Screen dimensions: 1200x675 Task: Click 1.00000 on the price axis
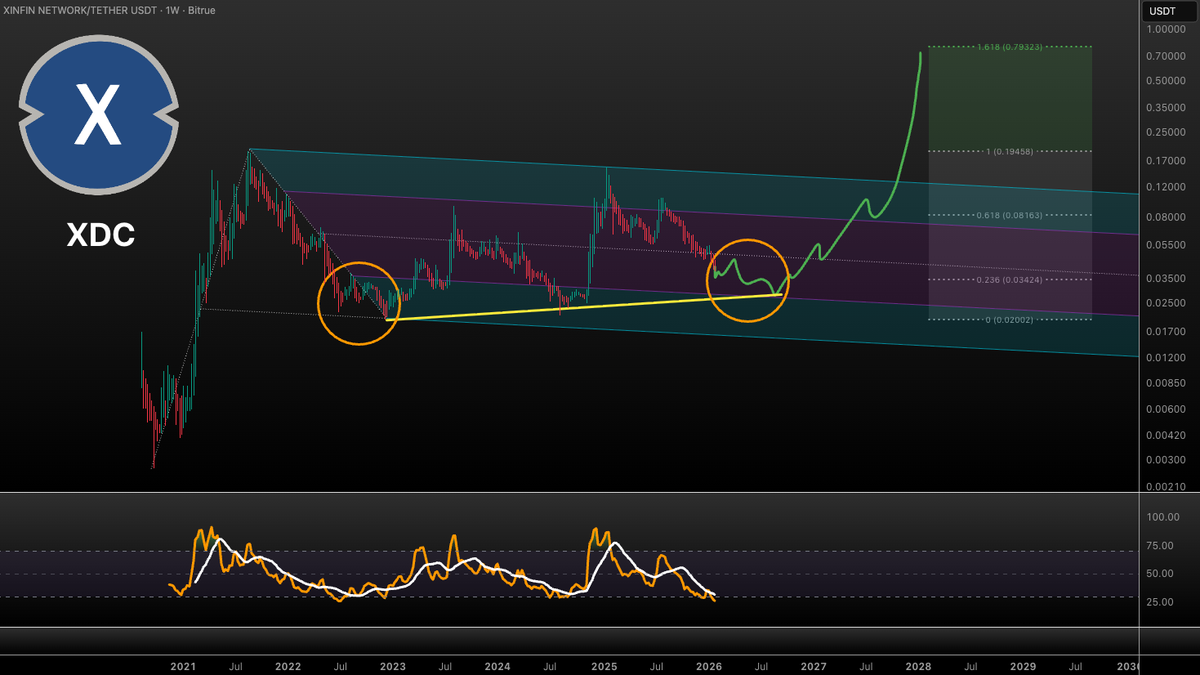pos(1166,30)
